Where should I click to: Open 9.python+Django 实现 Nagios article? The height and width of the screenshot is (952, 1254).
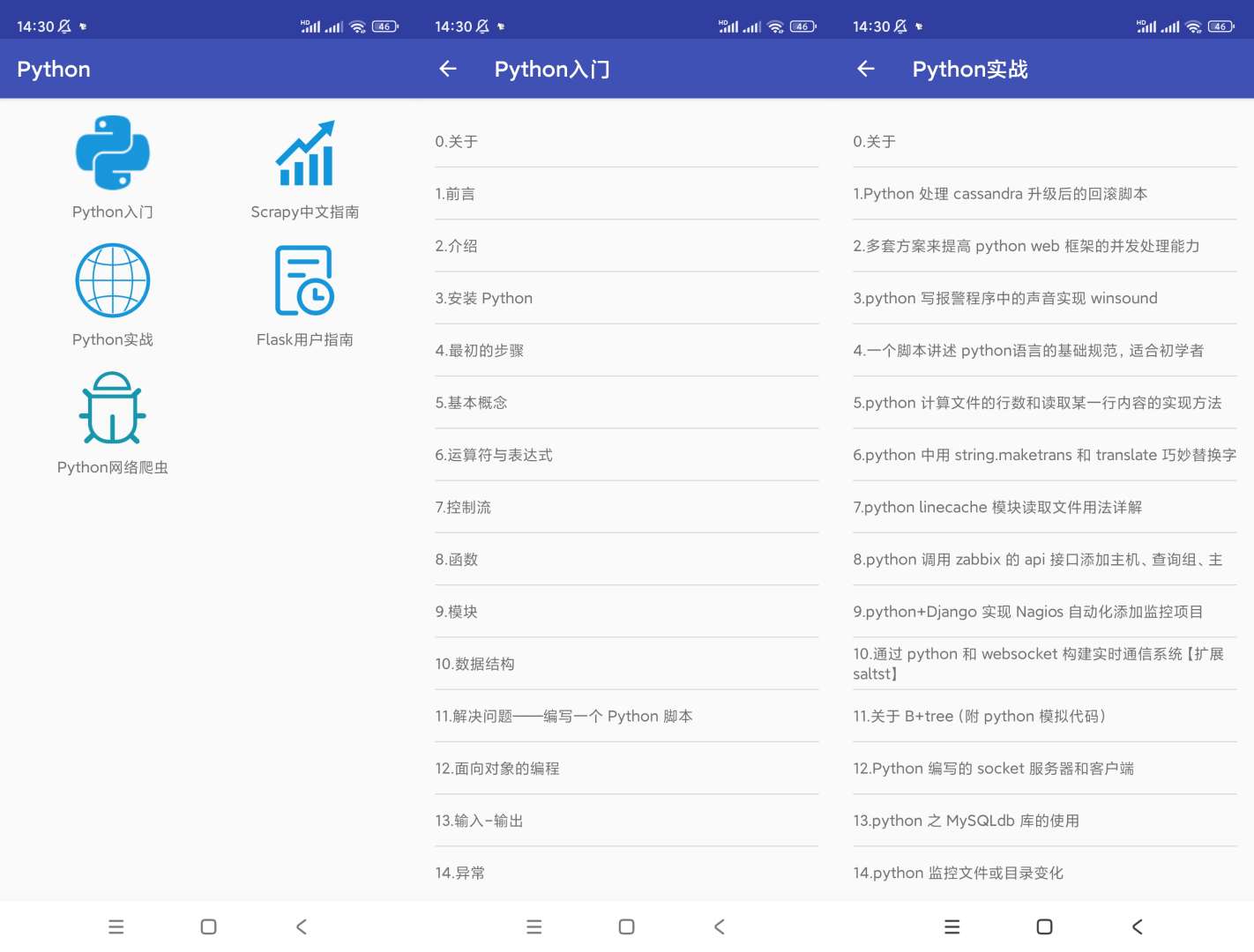[1045, 612]
